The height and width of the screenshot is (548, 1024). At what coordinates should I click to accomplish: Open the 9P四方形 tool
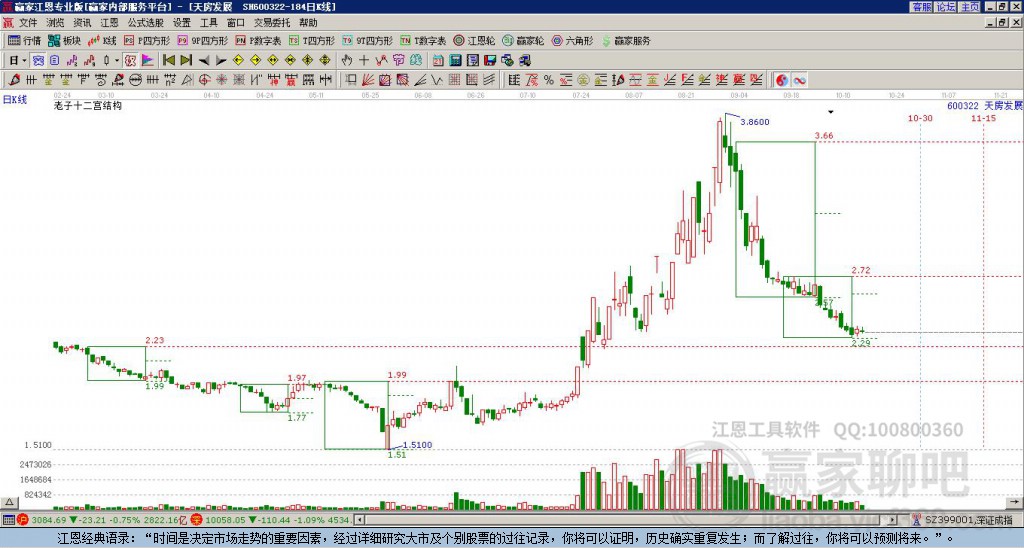pyautogui.click(x=202, y=40)
